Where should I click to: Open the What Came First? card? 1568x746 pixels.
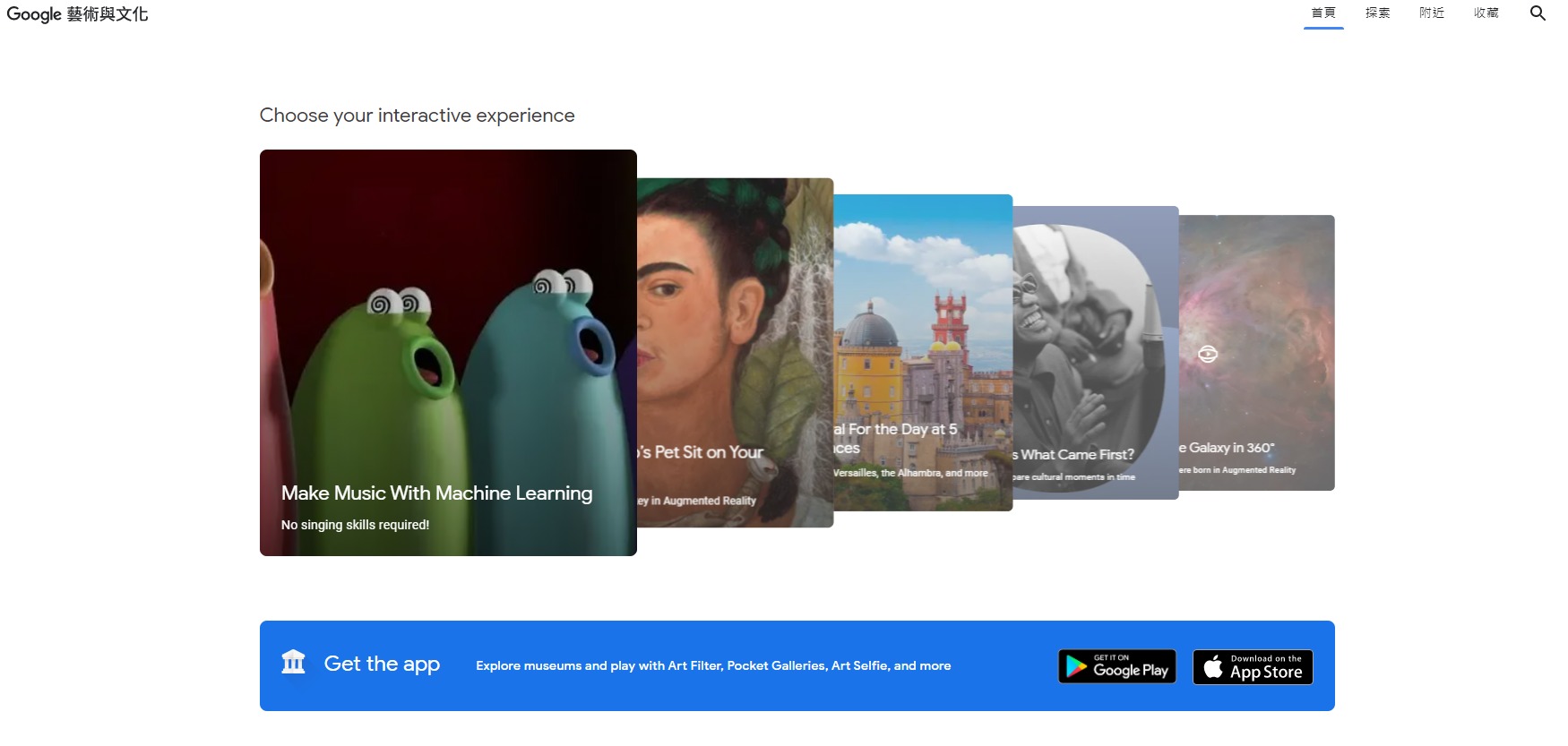[1096, 353]
